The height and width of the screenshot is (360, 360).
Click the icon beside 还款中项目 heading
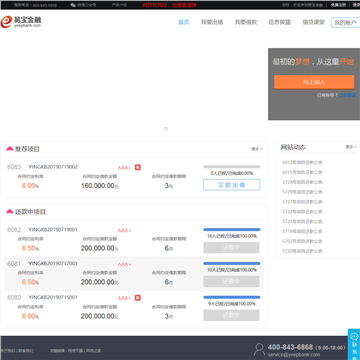pyautogui.click(x=10, y=211)
